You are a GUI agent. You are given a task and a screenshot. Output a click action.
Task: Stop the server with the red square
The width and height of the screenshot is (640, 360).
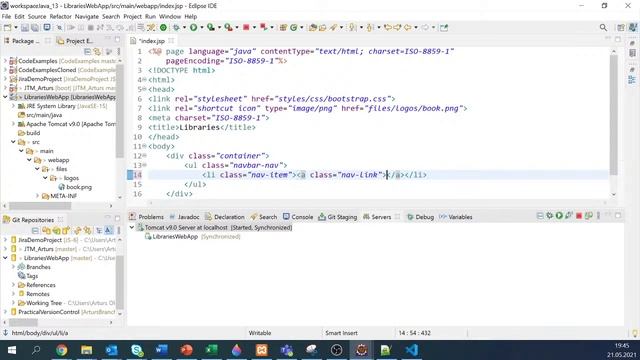pyautogui.click(x=579, y=216)
